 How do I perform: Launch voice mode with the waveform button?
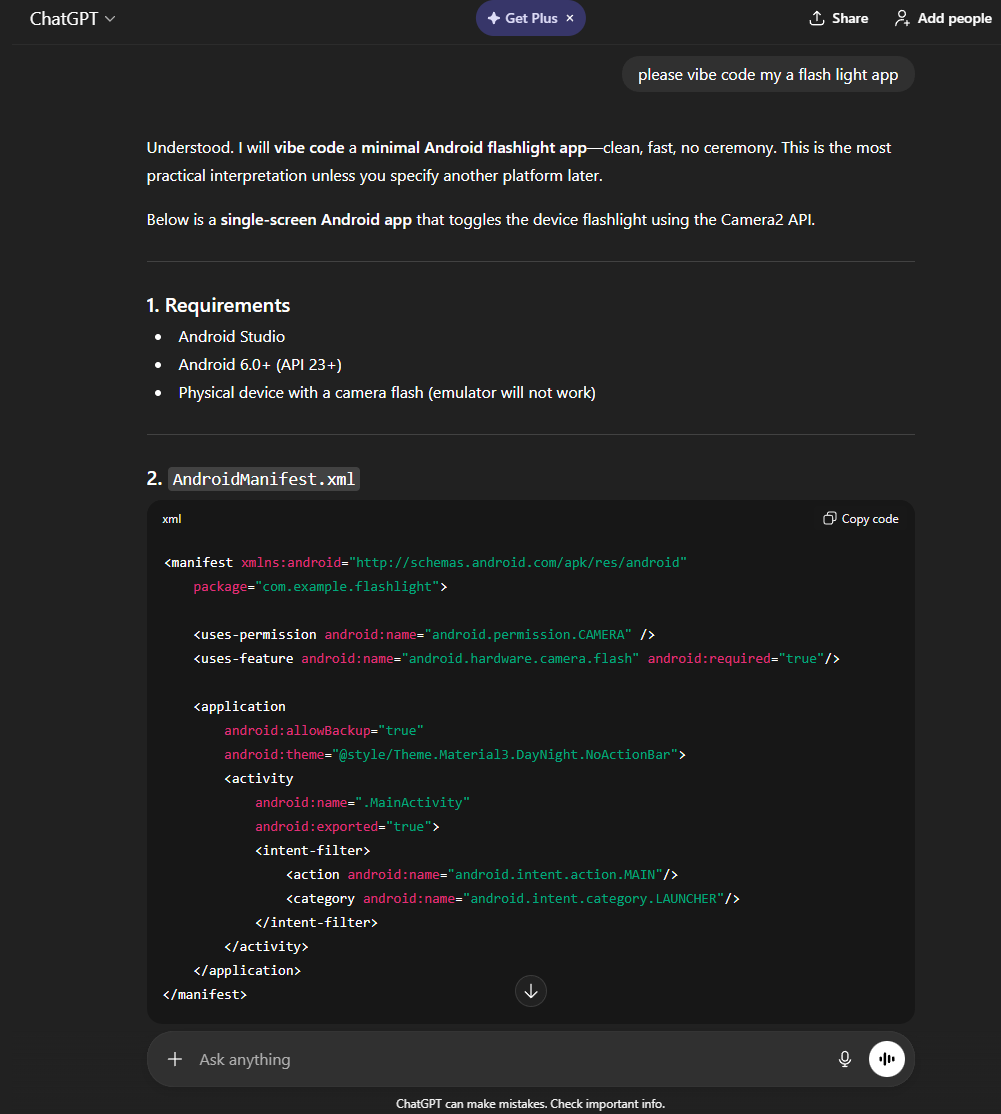tap(887, 1059)
